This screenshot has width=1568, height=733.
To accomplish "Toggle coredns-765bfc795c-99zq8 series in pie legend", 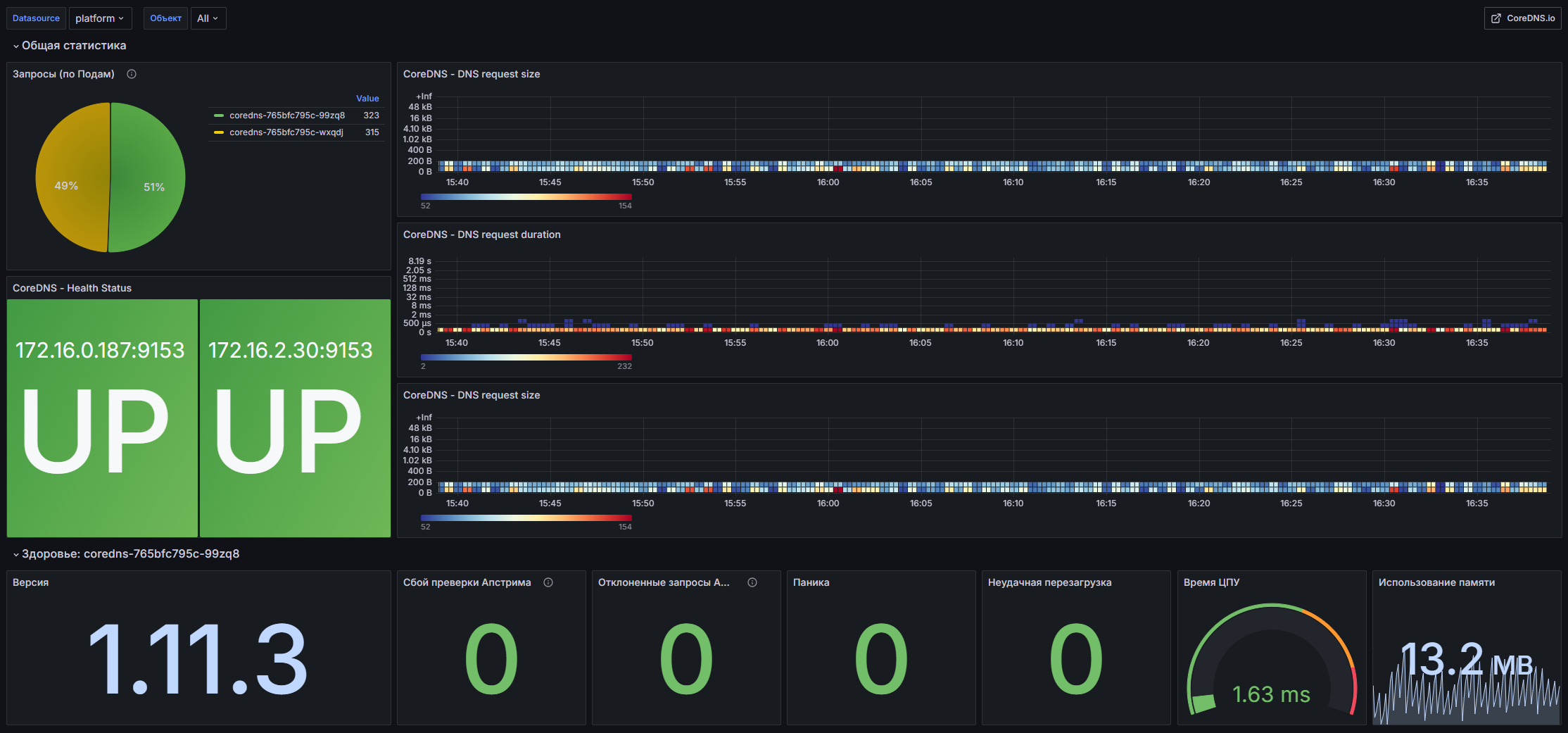I will (286, 115).
